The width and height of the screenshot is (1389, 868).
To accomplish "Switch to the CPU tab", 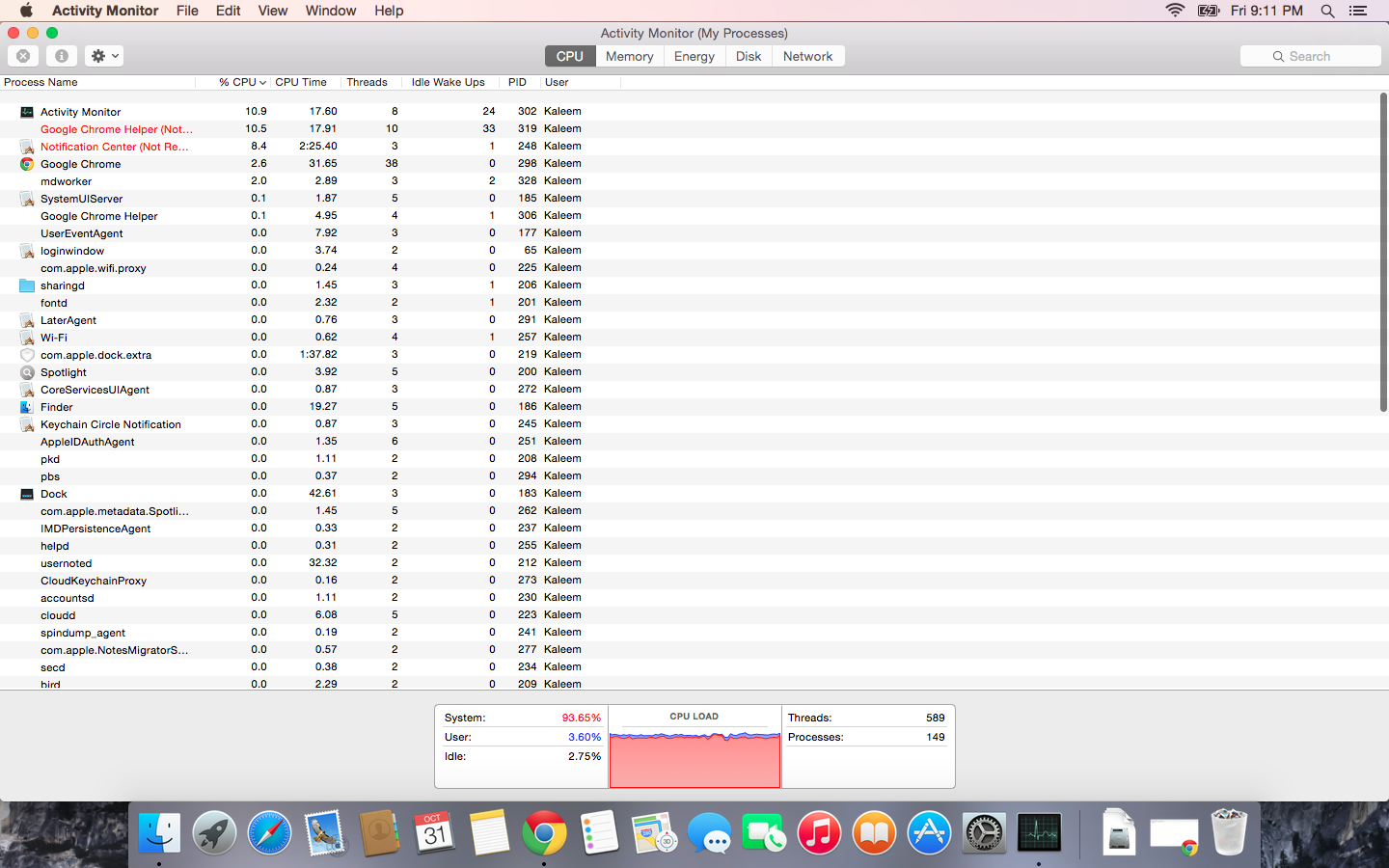I will [x=569, y=56].
